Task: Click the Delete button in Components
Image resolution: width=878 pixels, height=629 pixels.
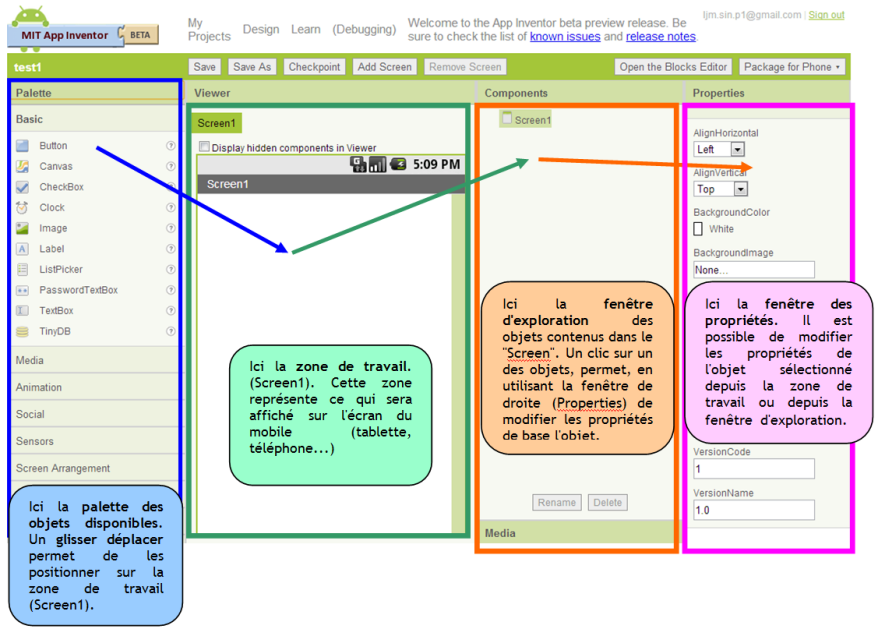Action: click(x=608, y=502)
